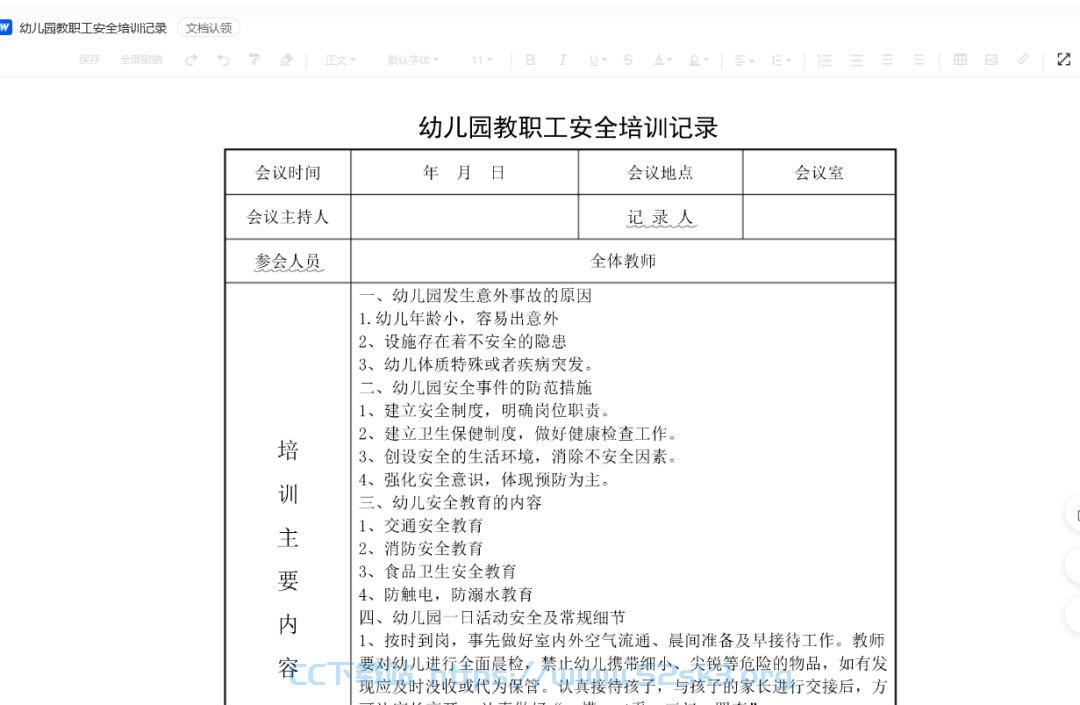Click the line 2、消防安全教育

click(x=421, y=549)
